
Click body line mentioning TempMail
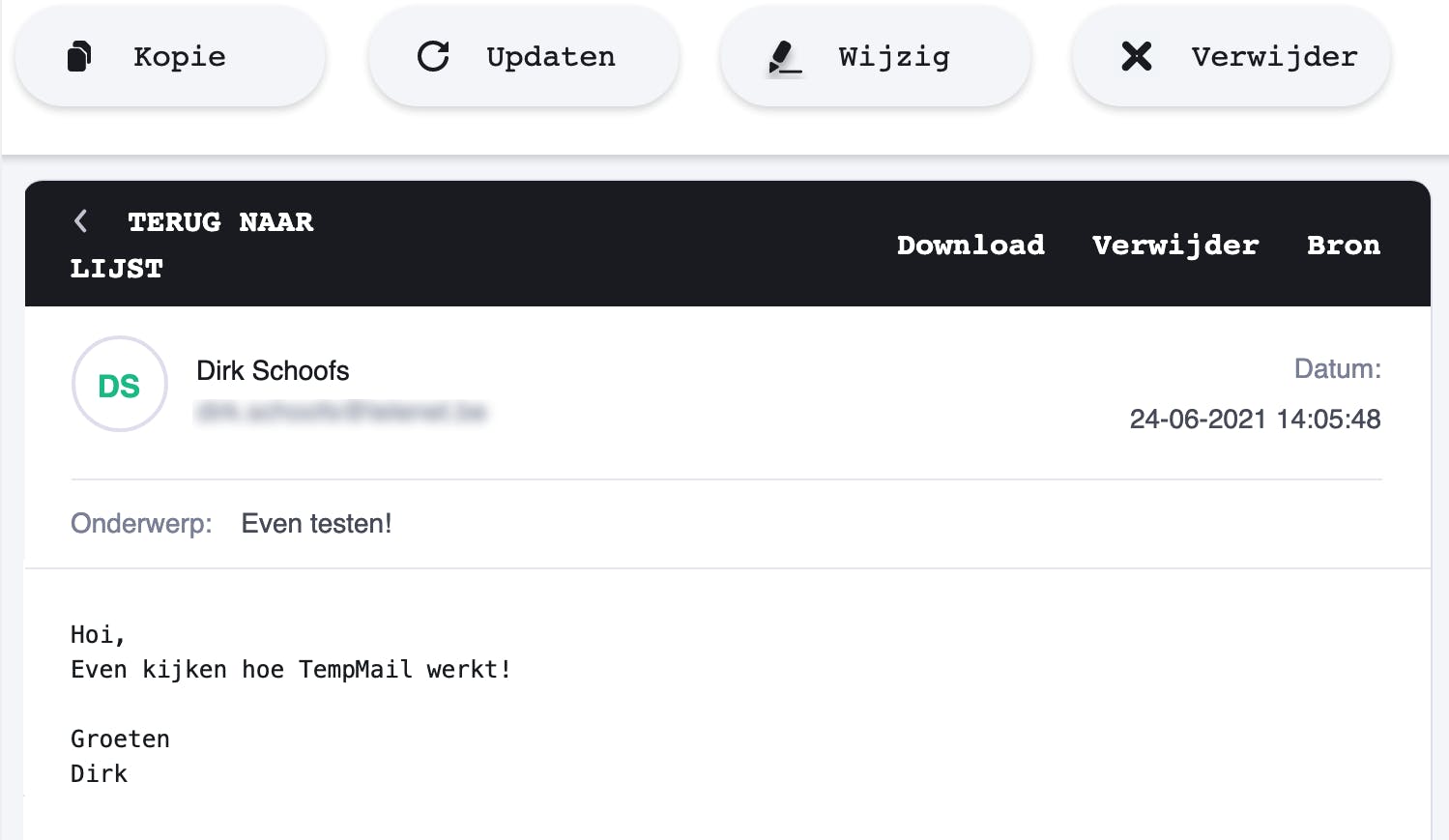pos(290,670)
